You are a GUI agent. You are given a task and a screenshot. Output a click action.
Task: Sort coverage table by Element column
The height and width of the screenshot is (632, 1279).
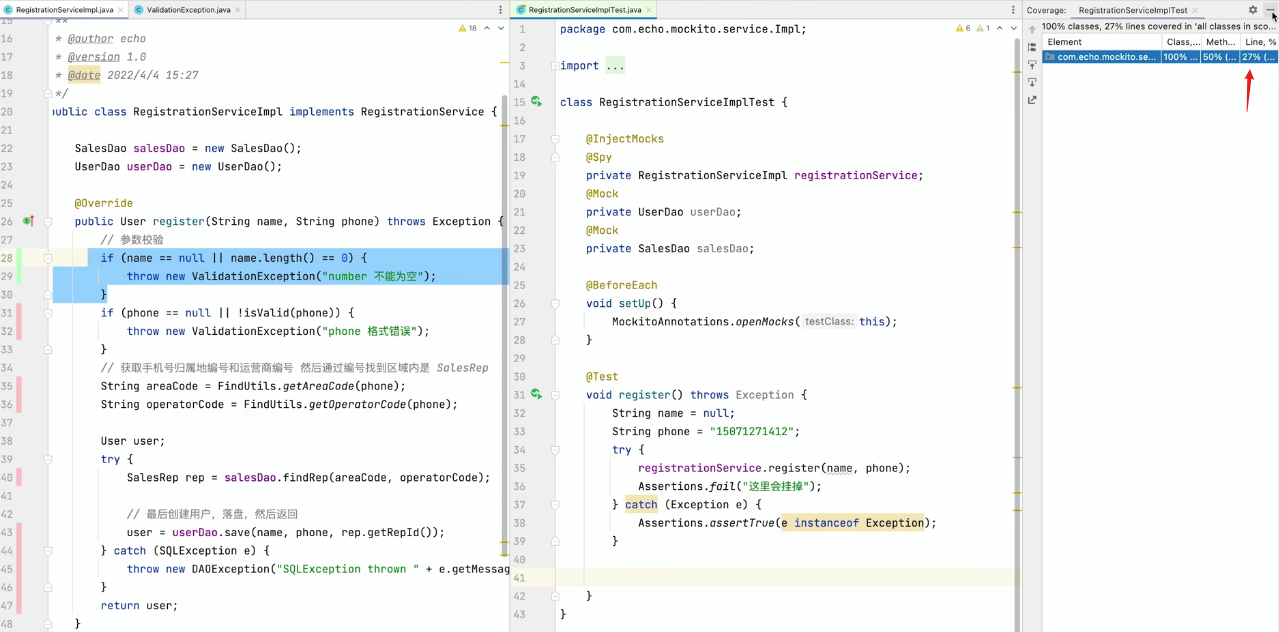point(1102,42)
